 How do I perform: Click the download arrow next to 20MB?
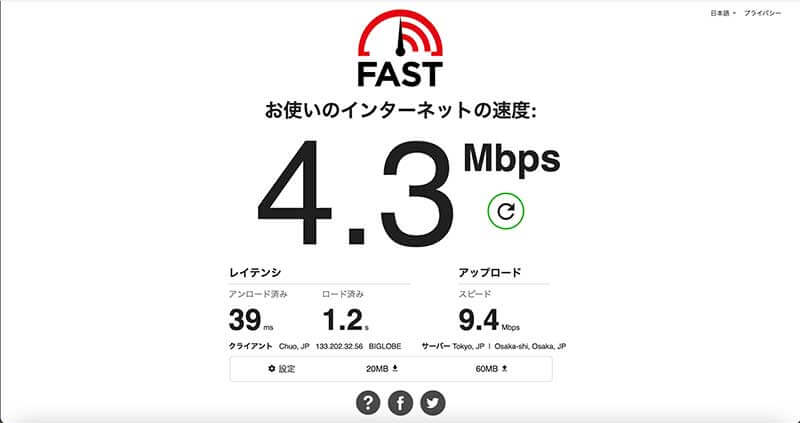click(395, 368)
